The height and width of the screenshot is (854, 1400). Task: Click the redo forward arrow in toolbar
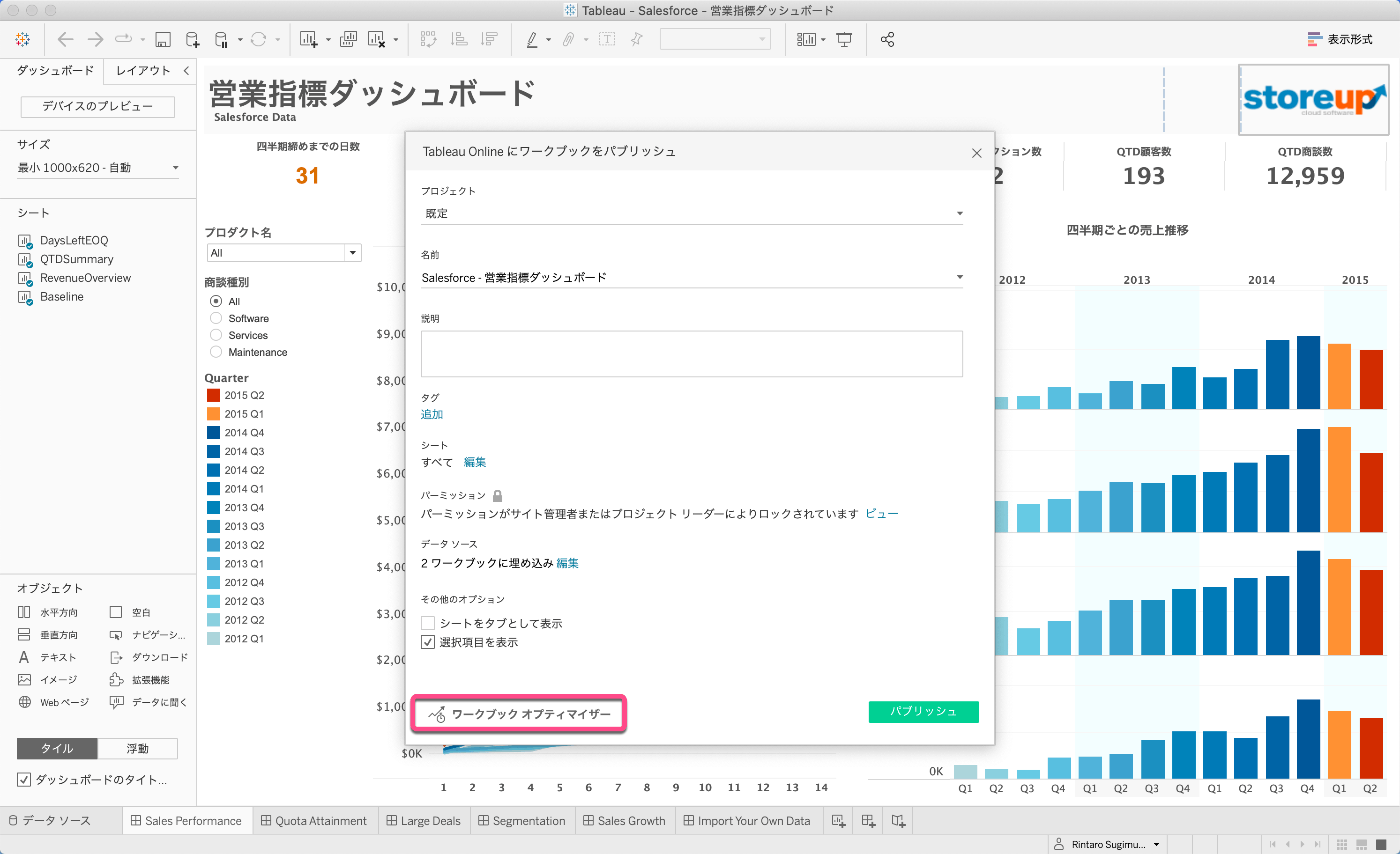[x=95, y=39]
